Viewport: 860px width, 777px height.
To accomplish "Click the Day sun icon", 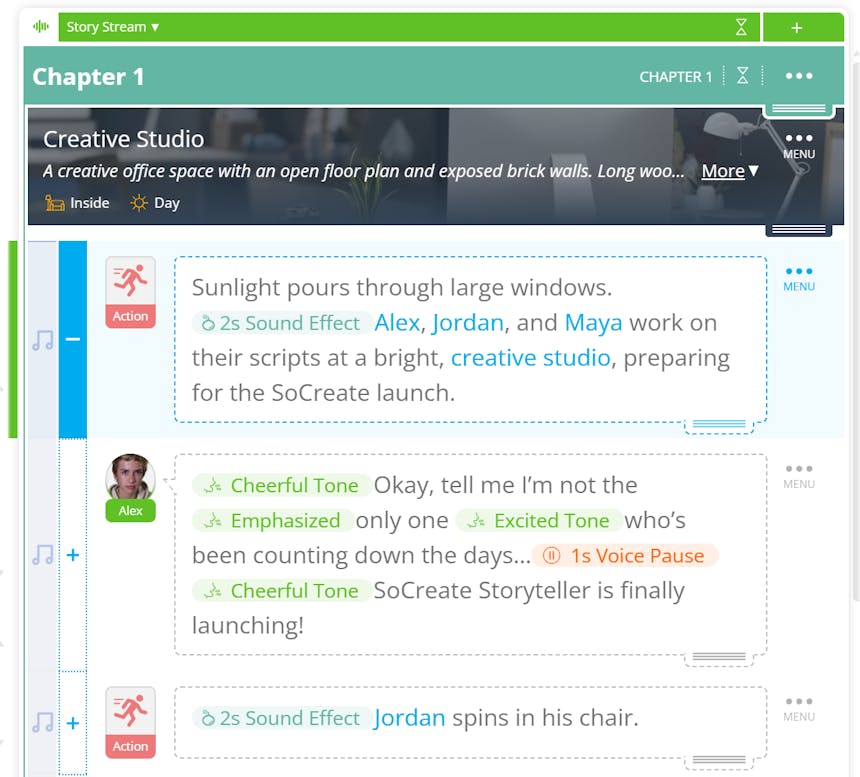I will [139, 203].
